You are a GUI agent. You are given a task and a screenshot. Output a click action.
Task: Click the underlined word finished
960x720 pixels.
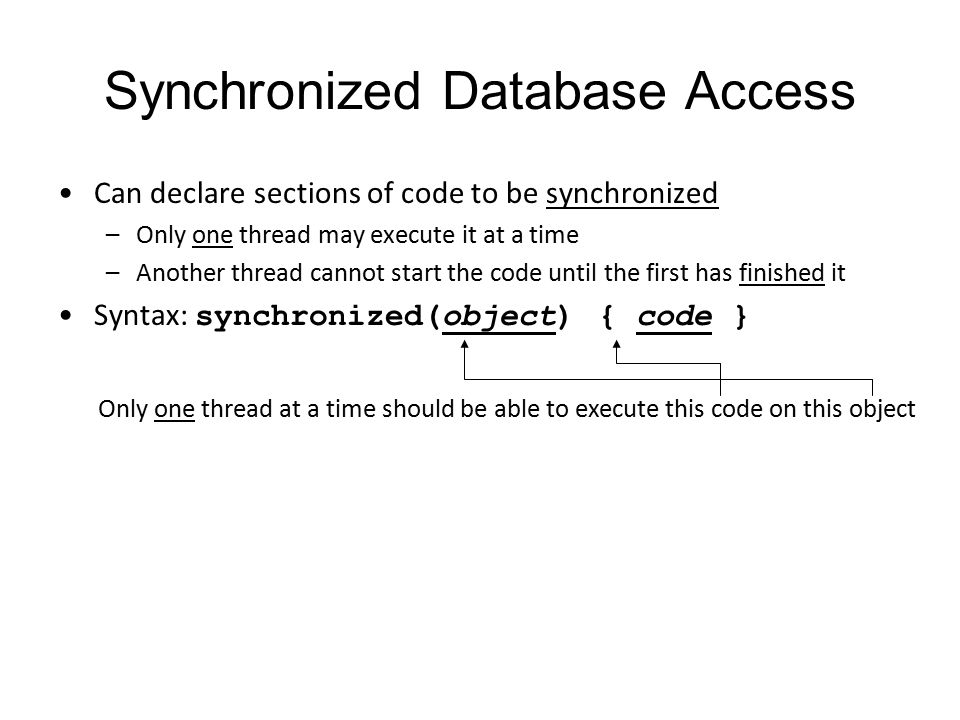[x=781, y=273]
